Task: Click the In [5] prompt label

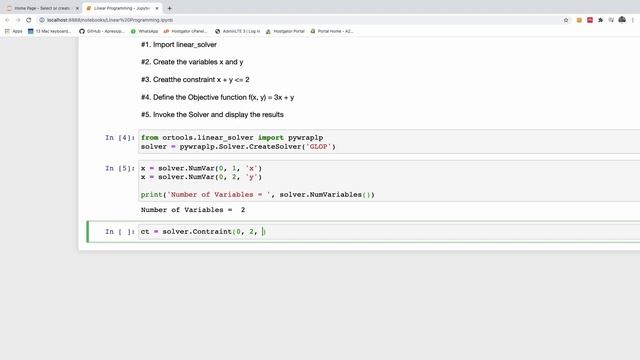Action: point(120,168)
